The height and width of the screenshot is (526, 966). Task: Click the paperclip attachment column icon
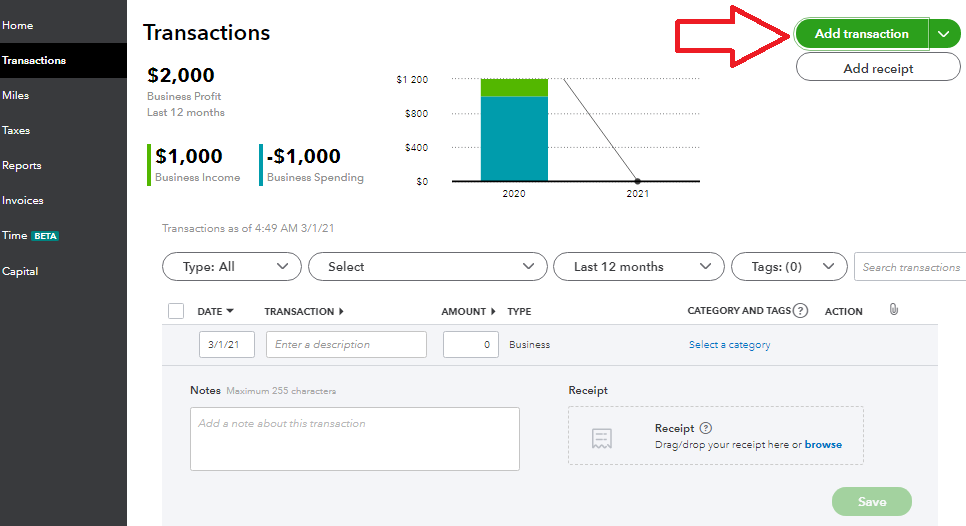click(893, 310)
